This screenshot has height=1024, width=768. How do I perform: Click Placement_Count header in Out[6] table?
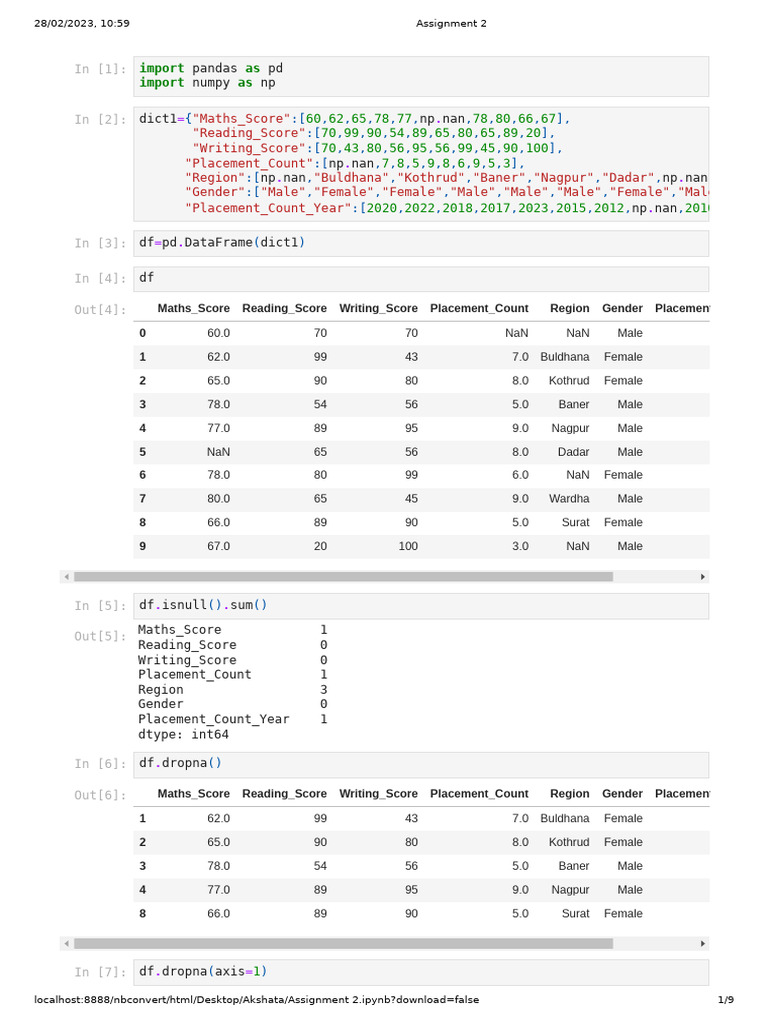(x=479, y=793)
